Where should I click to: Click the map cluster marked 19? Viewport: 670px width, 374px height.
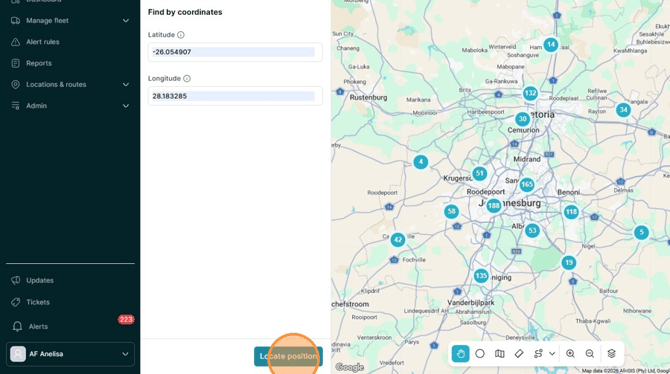[569, 262]
